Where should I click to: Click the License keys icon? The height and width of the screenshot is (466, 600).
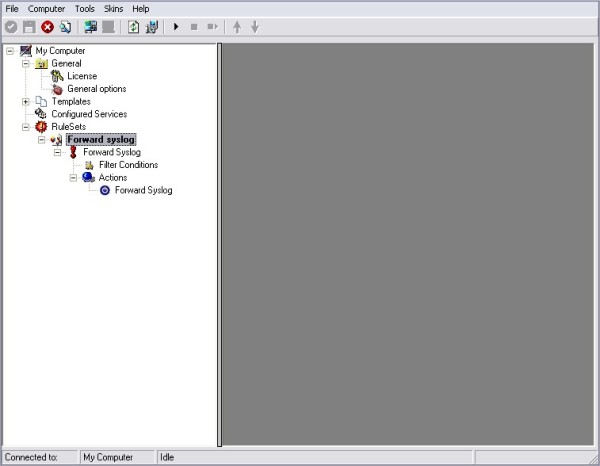tap(57, 76)
